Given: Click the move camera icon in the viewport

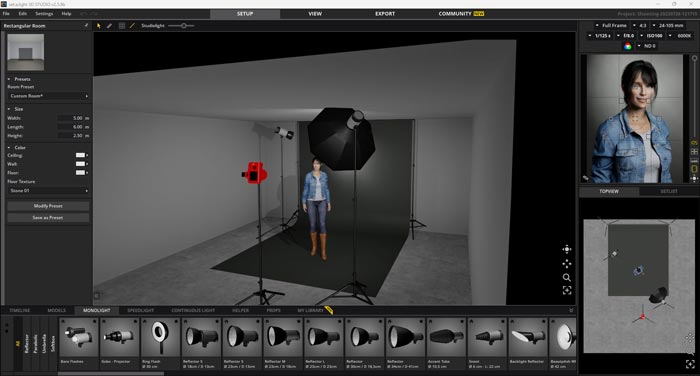Looking at the screenshot, I should [x=567, y=249].
